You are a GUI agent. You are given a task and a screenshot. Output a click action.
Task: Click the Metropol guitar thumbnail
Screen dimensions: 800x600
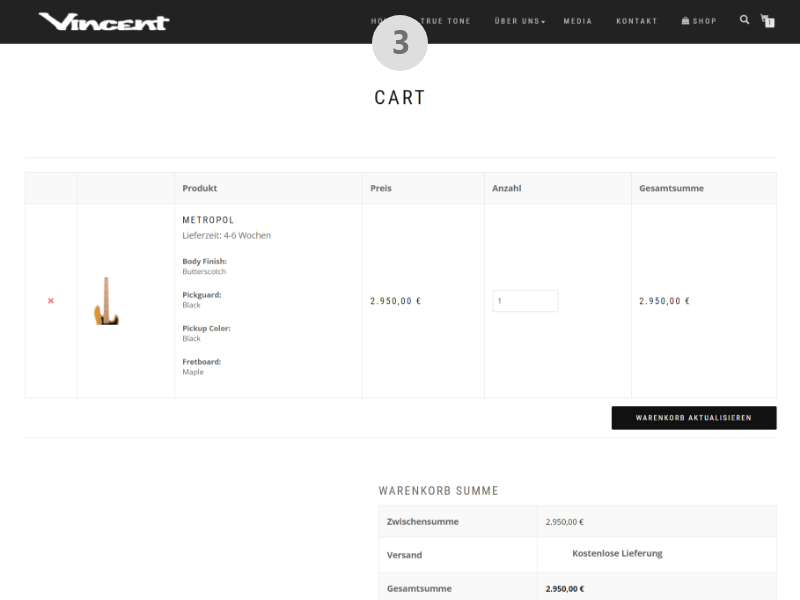106,301
